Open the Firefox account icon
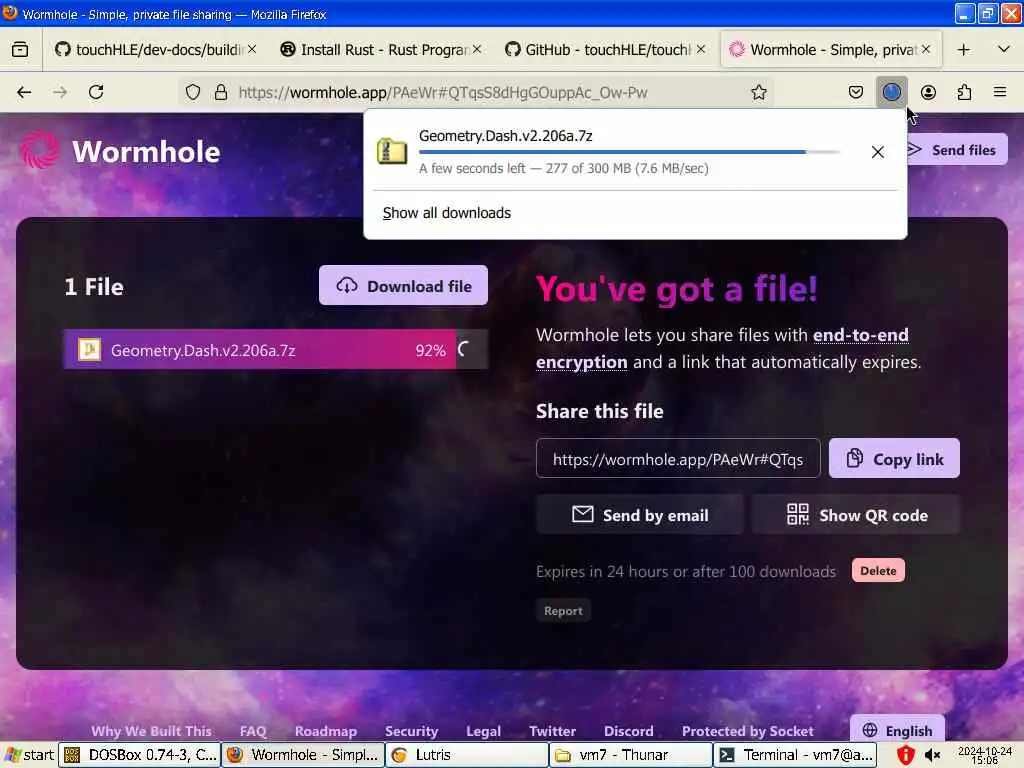1024x768 pixels. pyautogui.click(x=928, y=92)
